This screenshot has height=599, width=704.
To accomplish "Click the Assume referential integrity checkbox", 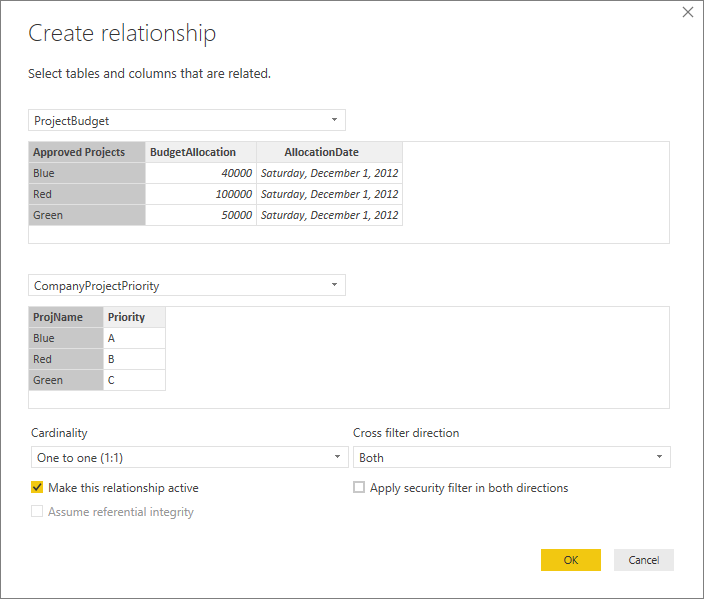I will coord(38,512).
